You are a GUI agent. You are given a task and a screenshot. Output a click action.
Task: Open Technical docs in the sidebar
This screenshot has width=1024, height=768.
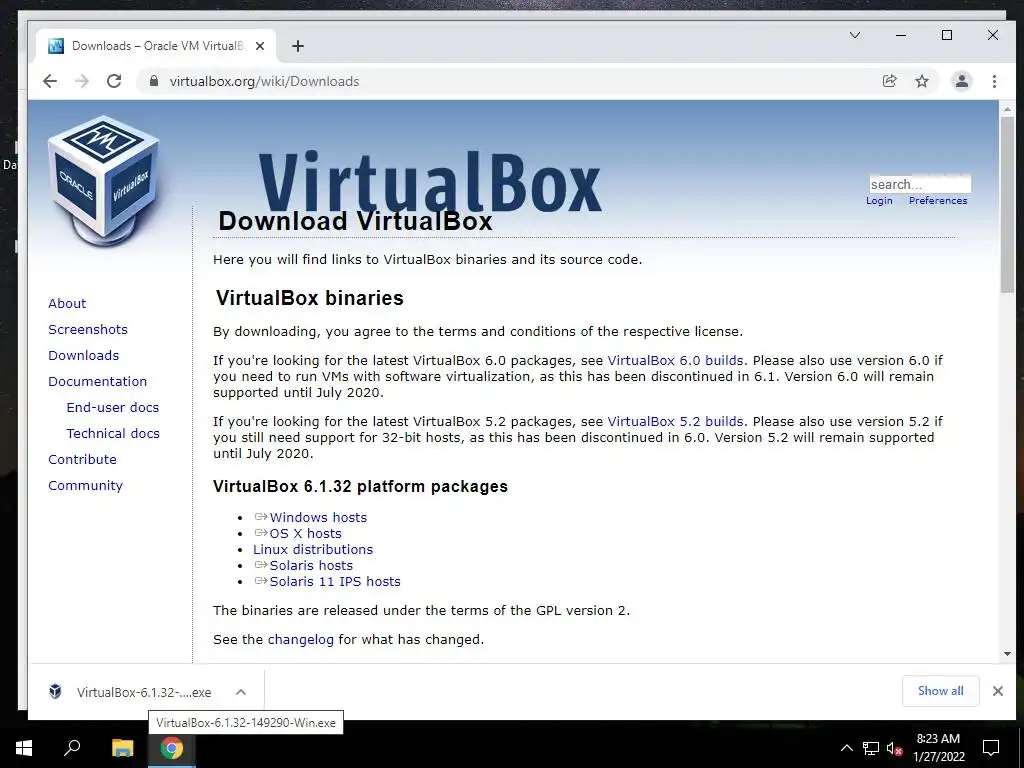[113, 434]
